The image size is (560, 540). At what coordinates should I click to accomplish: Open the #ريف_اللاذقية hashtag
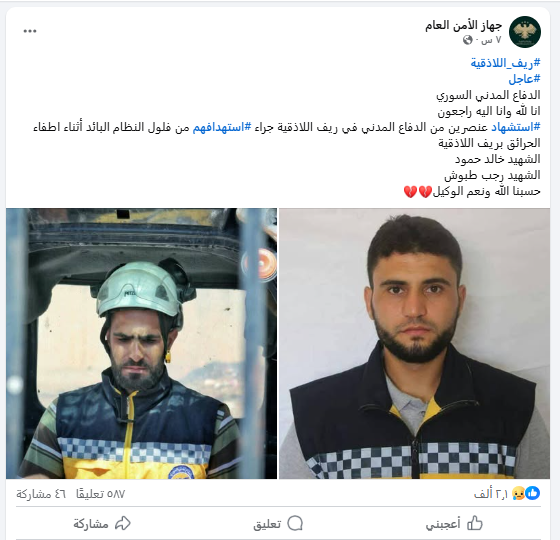point(505,63)
